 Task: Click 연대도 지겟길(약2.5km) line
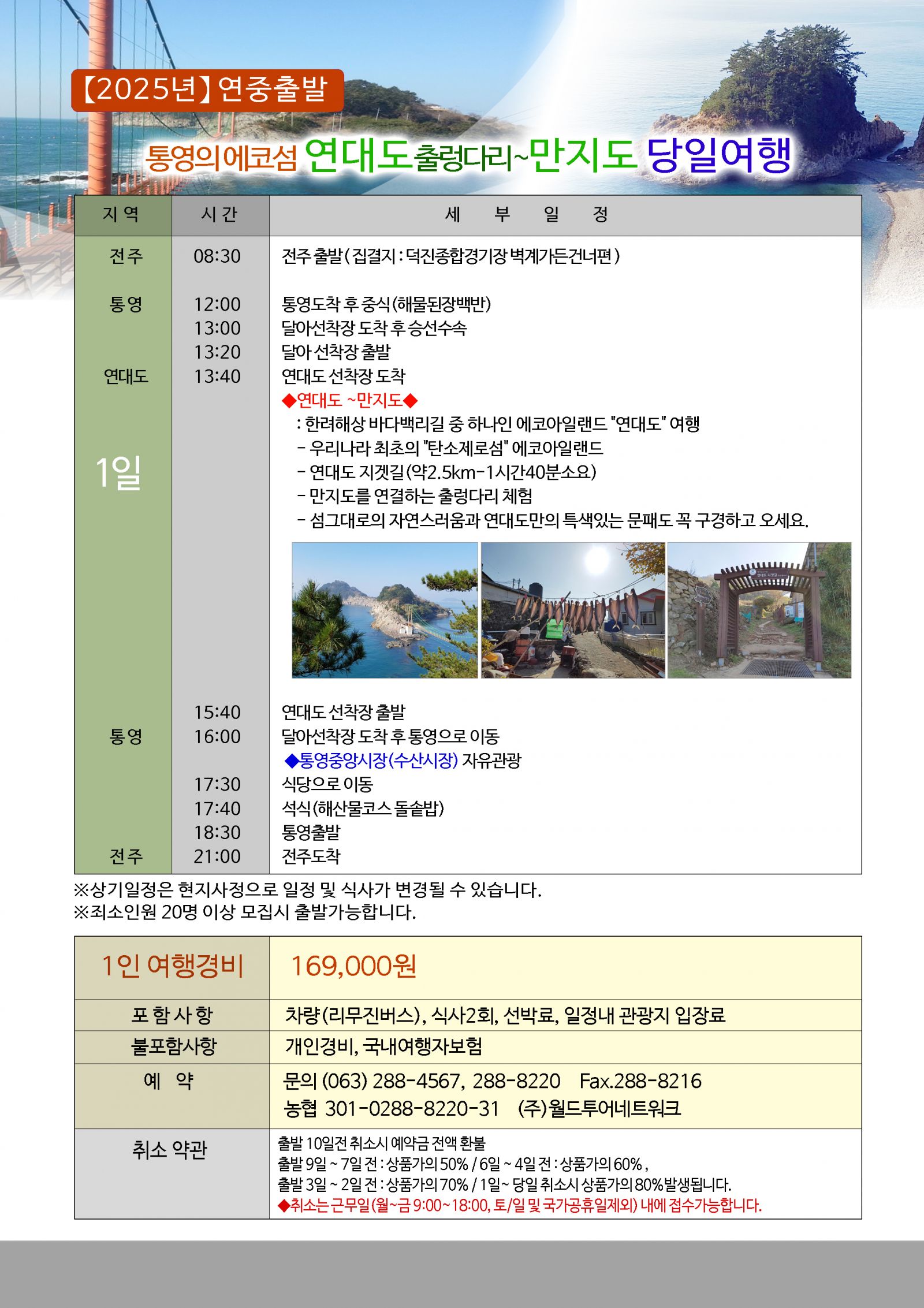coord(447,472)
